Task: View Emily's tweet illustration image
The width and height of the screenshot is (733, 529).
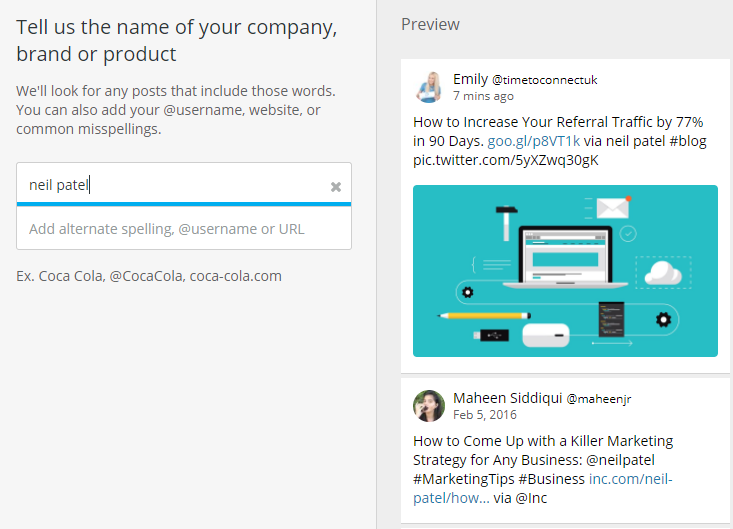Action: coord(565,271)
